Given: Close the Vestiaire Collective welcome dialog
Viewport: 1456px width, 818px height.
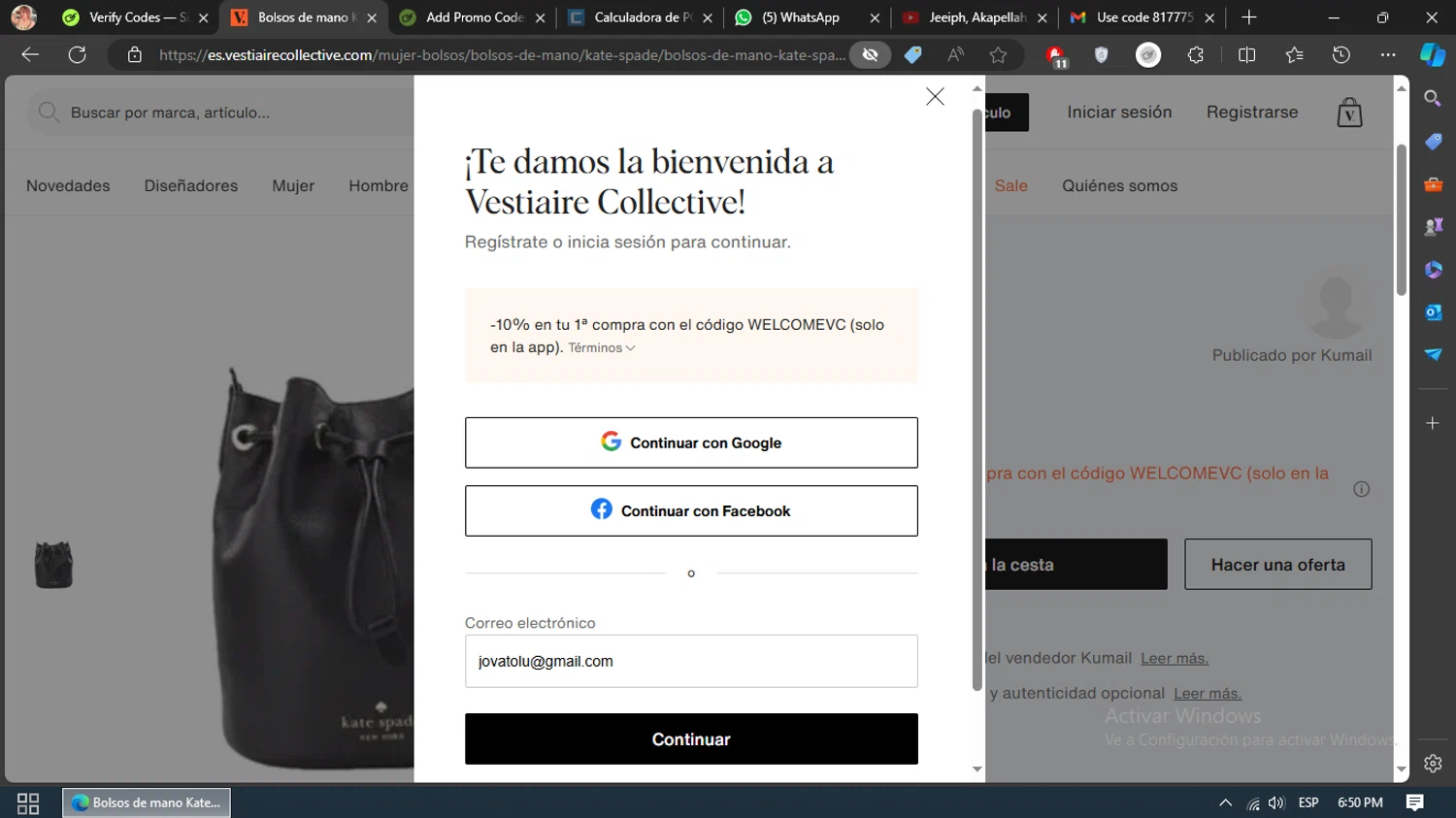Looking at the screenshot, I should 935,96.
